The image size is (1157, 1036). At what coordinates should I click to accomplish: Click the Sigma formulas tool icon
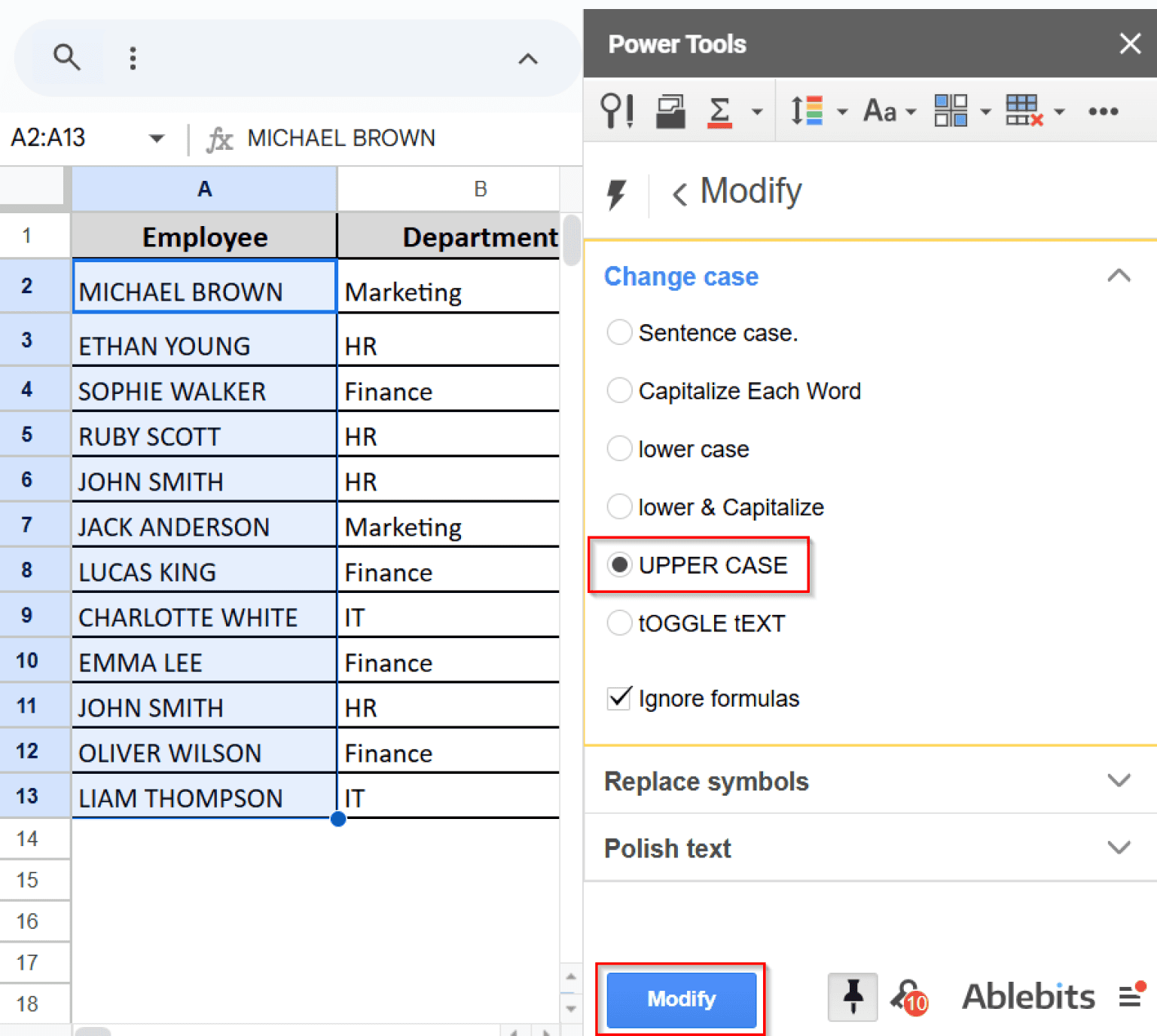point(720,112)
